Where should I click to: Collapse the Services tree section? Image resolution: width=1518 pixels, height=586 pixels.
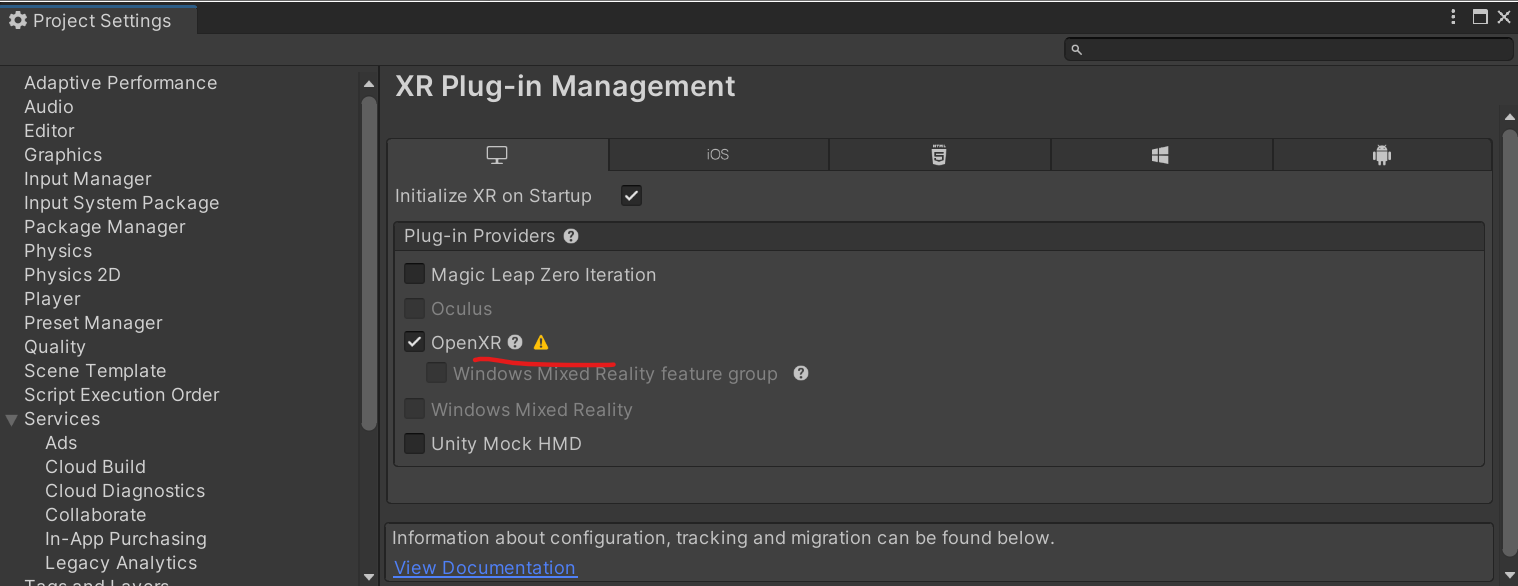tap(12, 420)
